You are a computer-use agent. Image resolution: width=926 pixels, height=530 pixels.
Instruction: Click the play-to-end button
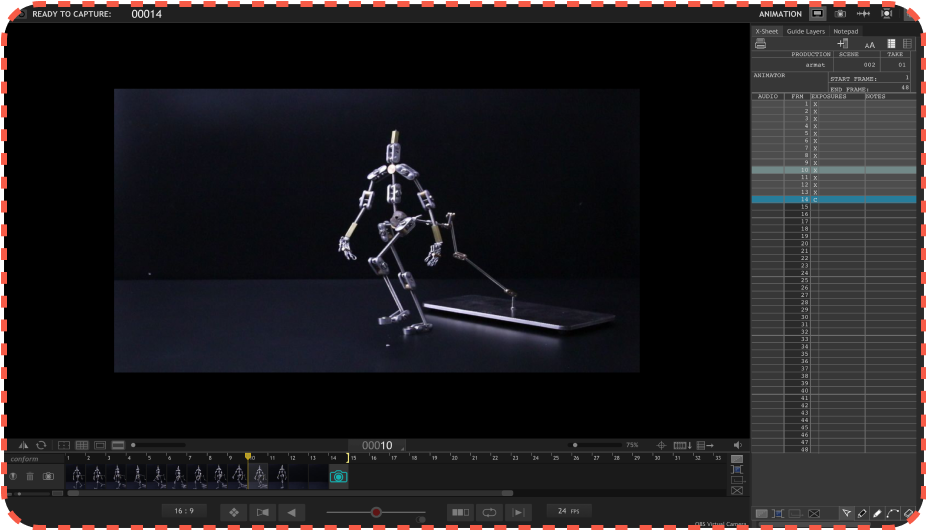[519, 512]
